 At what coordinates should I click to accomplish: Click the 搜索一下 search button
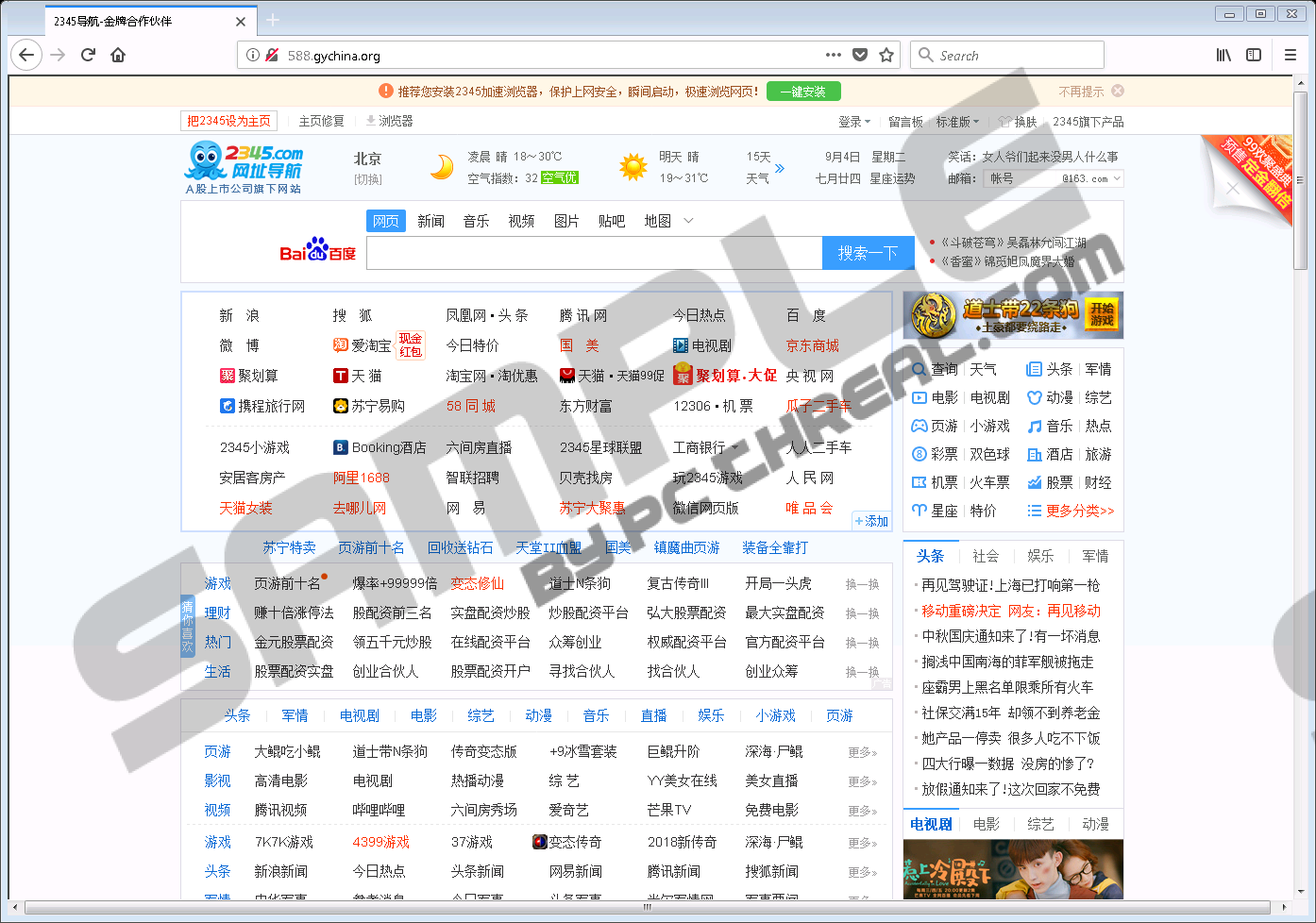(x=868, y=253)
